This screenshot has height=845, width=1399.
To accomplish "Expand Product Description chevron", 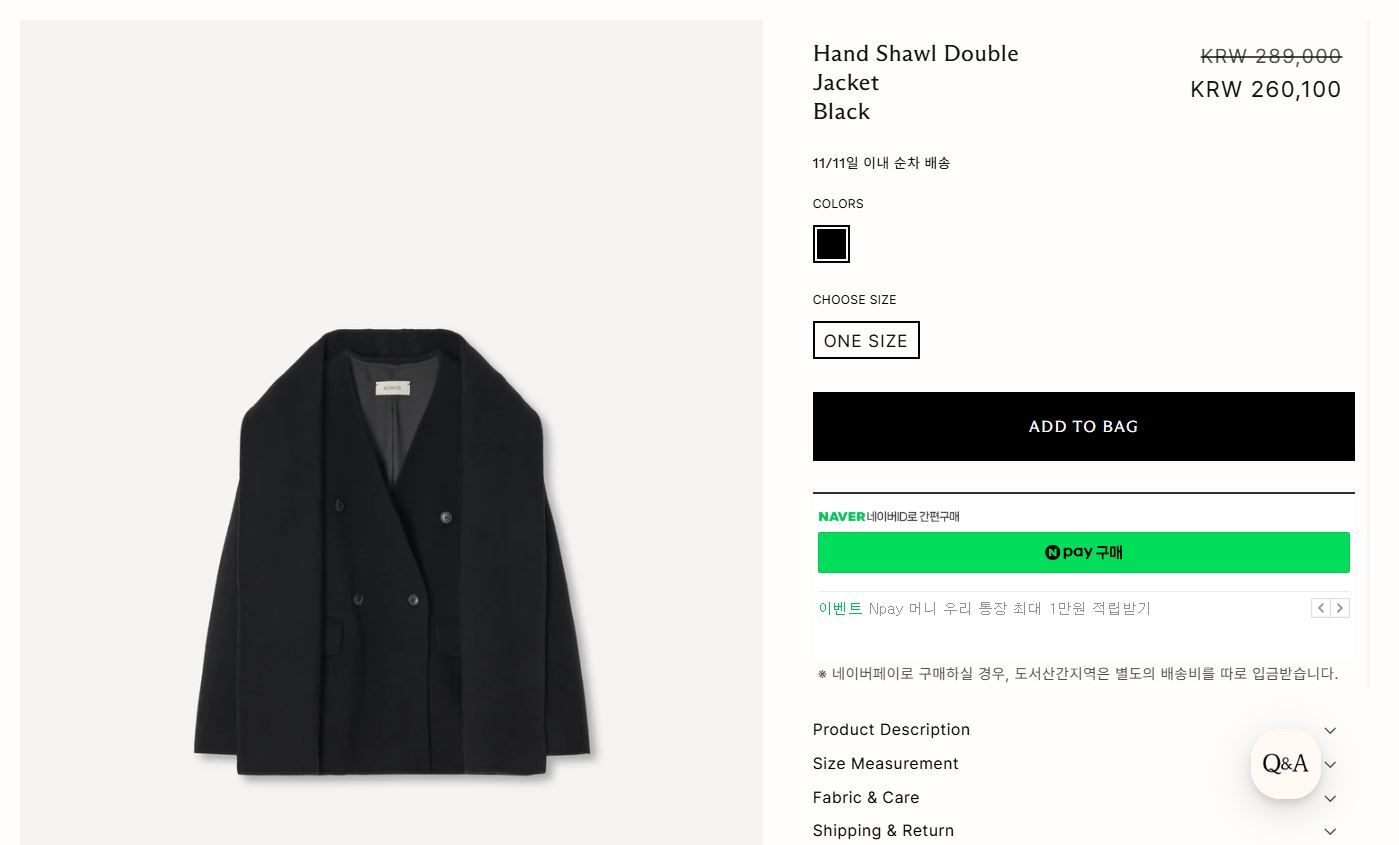I will click(1330, 731).
